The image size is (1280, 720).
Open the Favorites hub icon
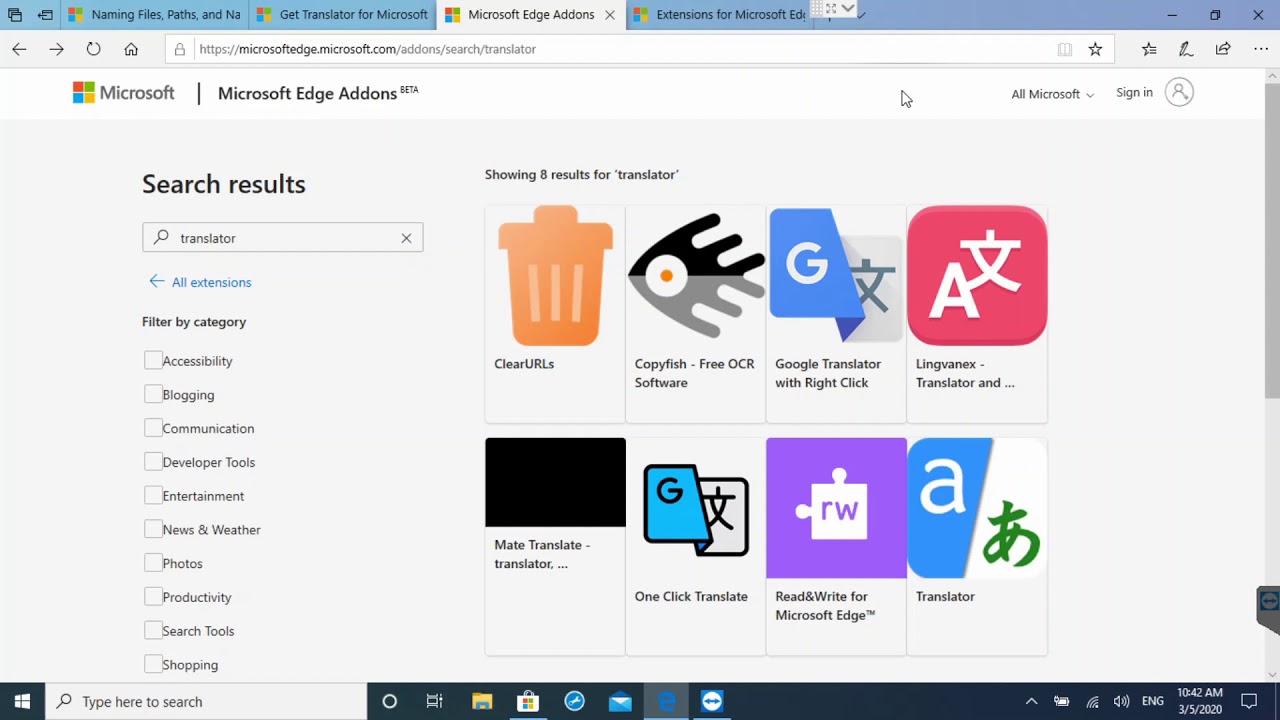point(1149,49)
